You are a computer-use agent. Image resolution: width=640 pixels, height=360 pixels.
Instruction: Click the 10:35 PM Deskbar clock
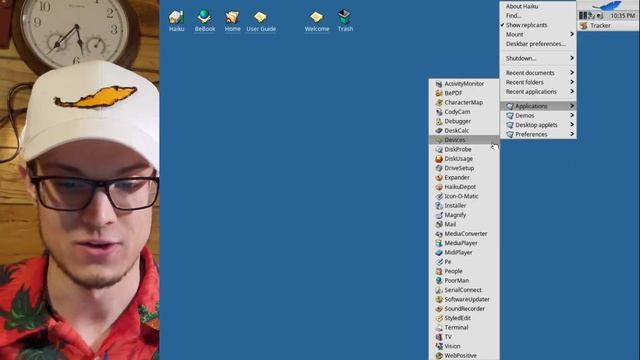622,16
